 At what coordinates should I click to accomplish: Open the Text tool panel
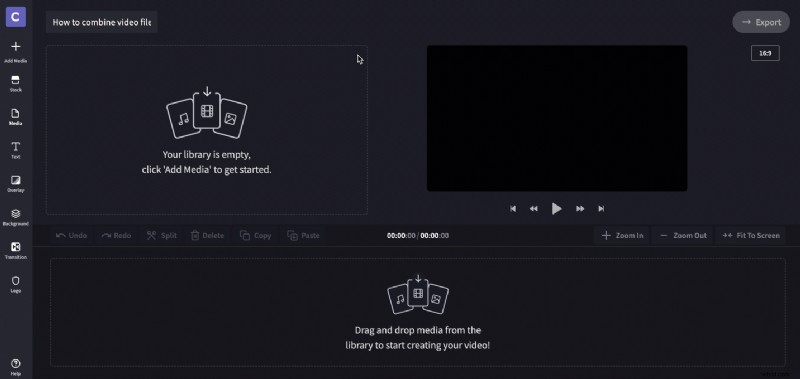tap(16, 150)
